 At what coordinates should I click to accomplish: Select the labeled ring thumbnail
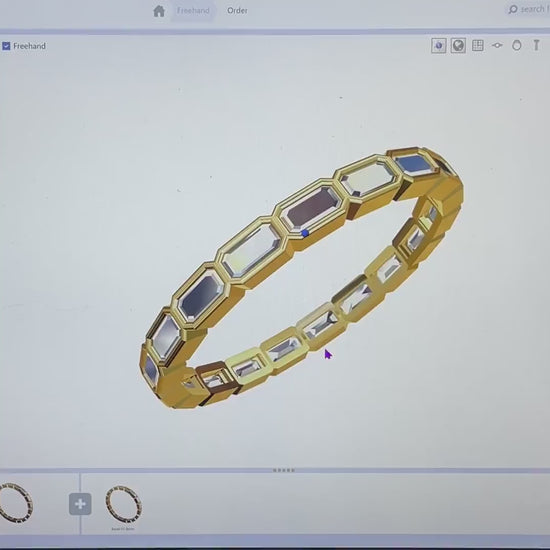[123, 505]
